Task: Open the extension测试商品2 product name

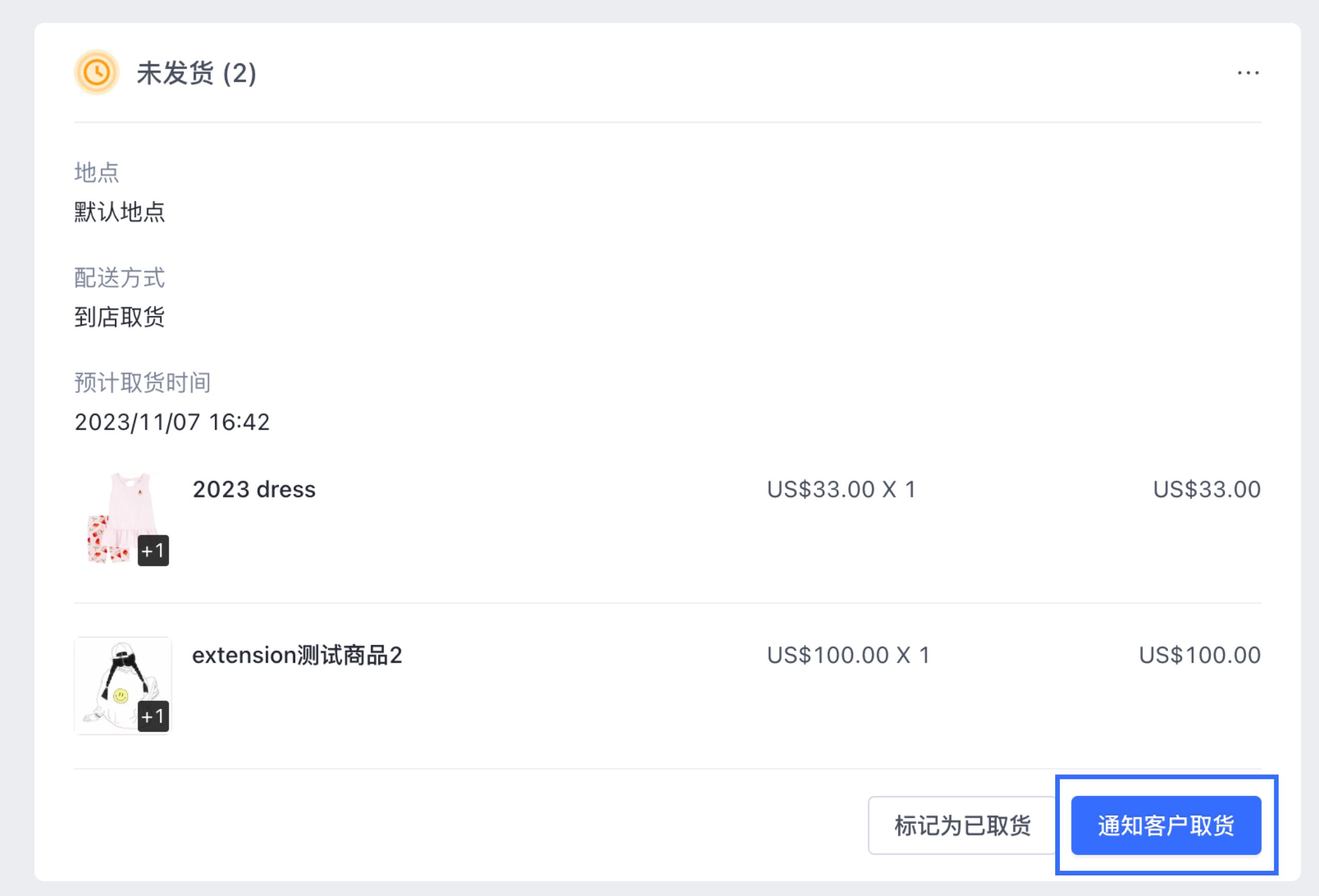Action: click(x=297, y=655)
